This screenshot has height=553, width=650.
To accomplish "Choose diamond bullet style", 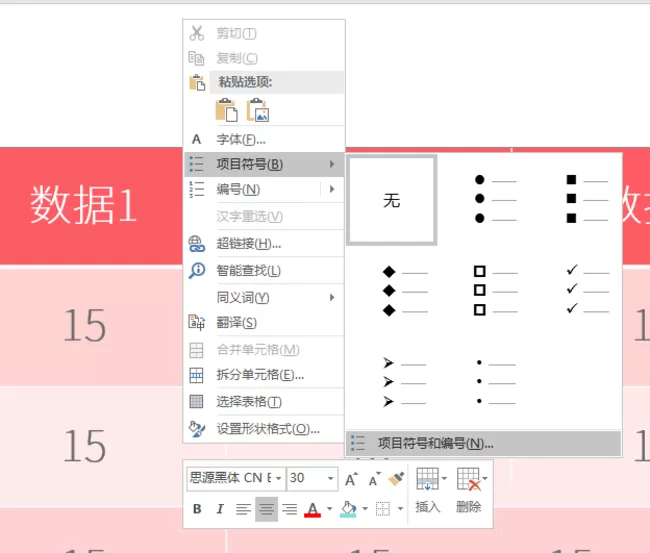I will [x=392, y=291].
